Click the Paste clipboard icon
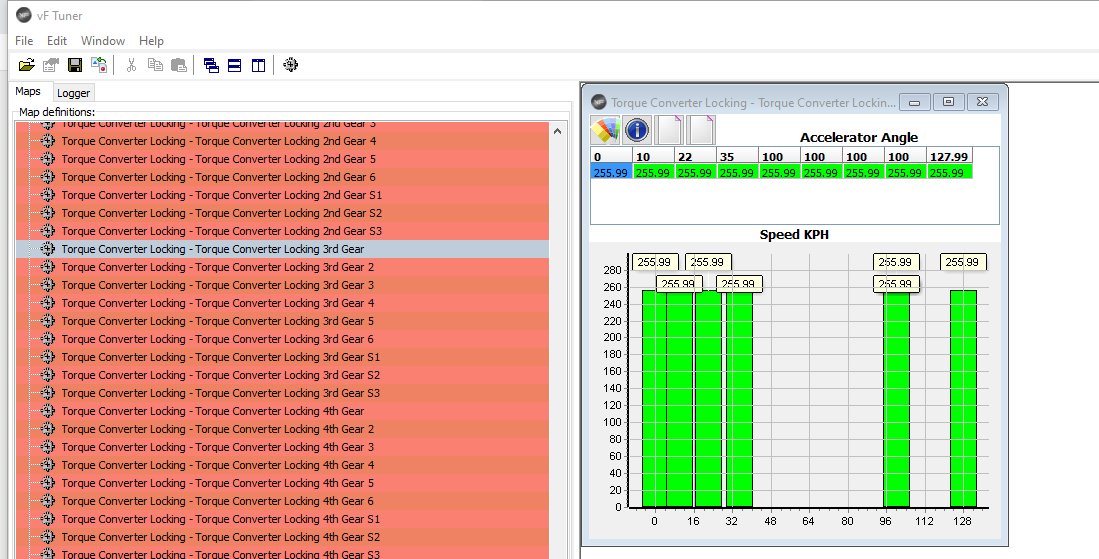 point(179,65)
